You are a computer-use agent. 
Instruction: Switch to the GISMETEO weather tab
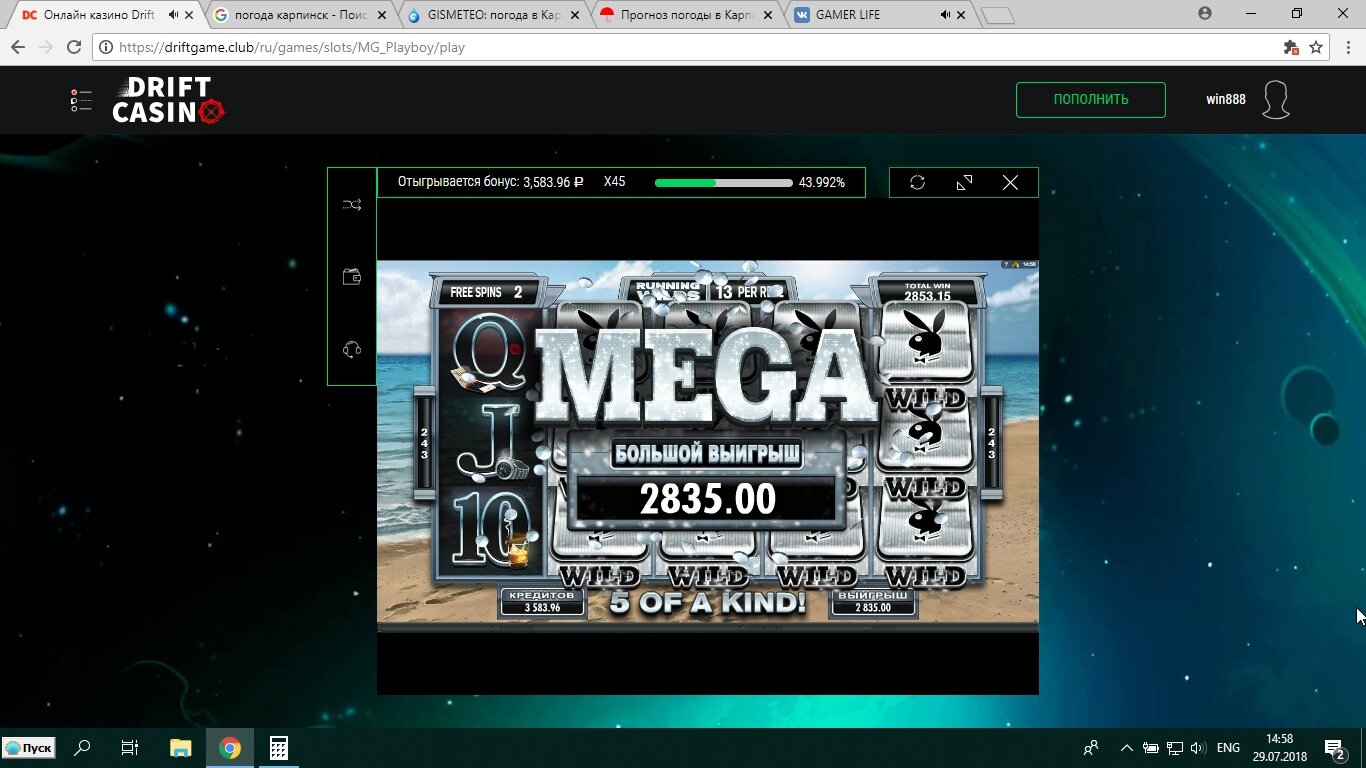[490, 15]
